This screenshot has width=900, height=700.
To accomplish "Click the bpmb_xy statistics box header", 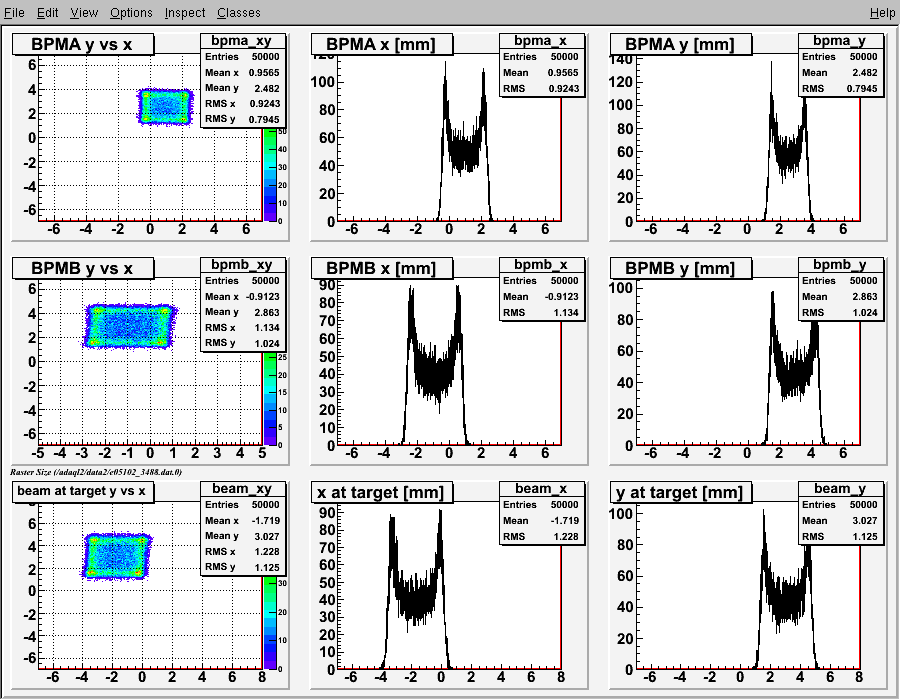I will click(242, 265).
